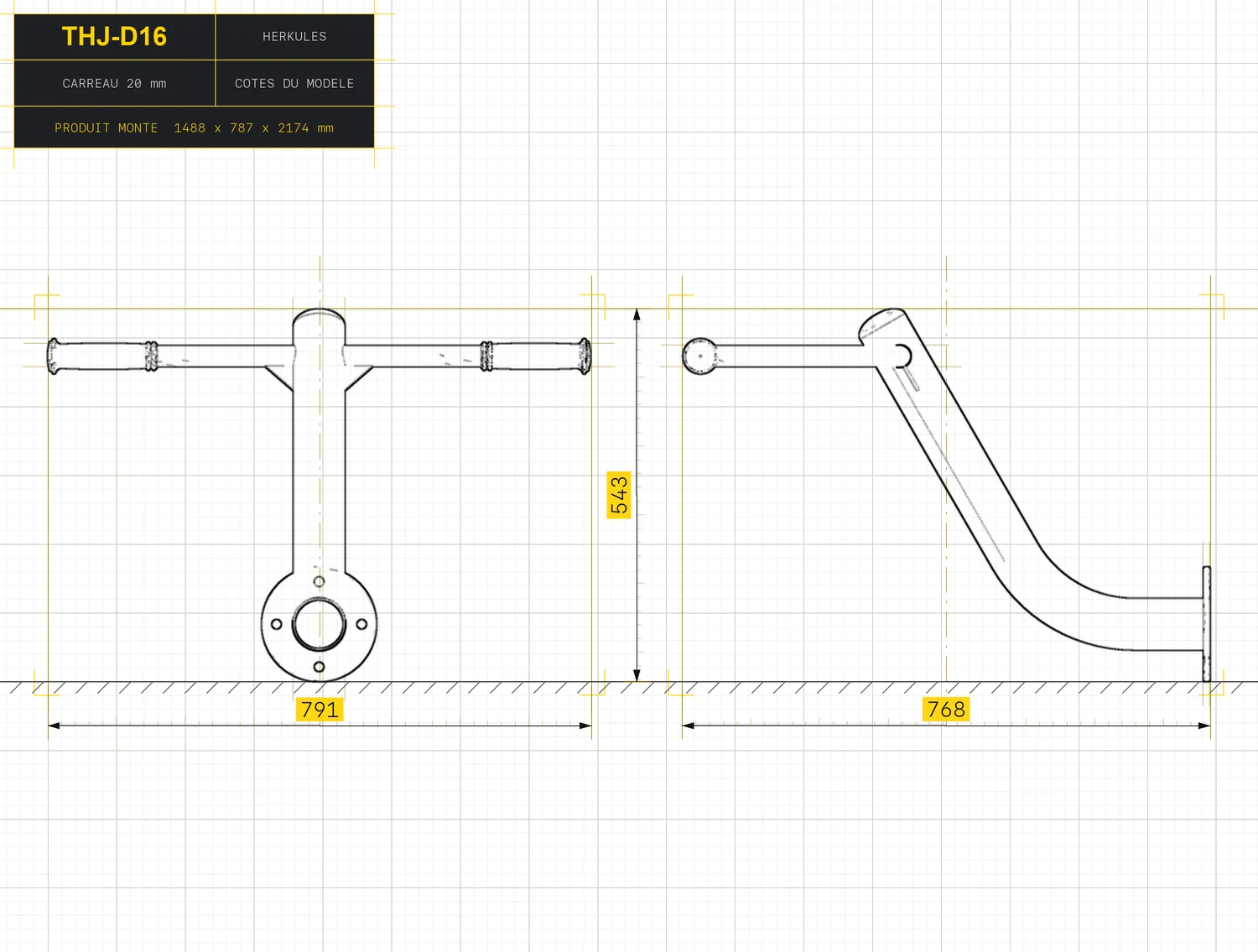Click the round handle end in side view
1258x952 pixels.
699,356
